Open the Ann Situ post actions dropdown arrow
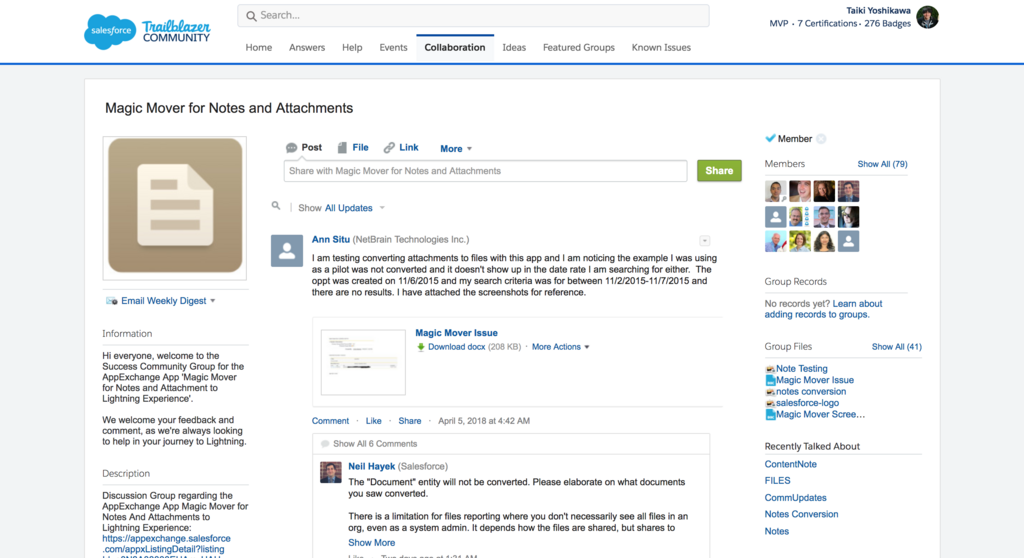The width and height of the screenshot is (1024, 558). [x=705, y=241]
